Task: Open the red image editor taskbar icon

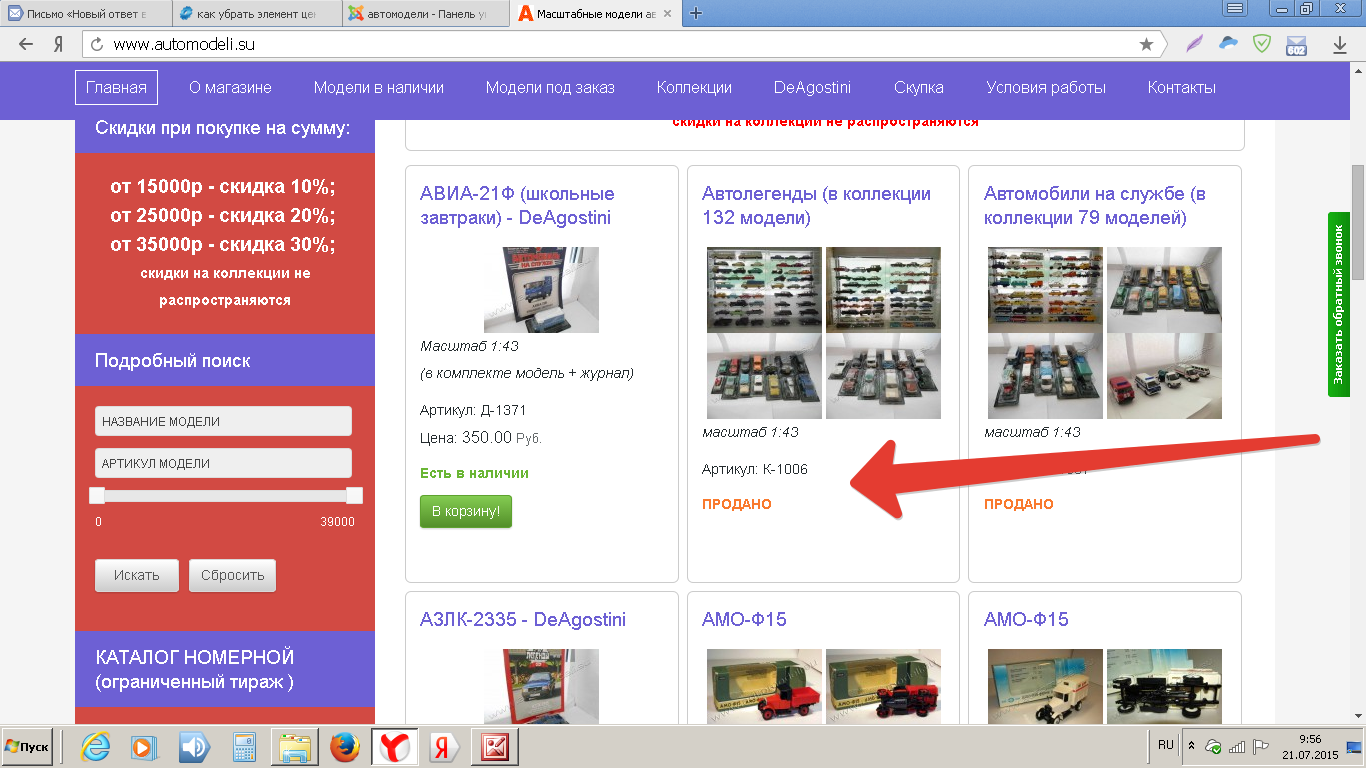Action: pyautogui.click(x=493, y=747)
